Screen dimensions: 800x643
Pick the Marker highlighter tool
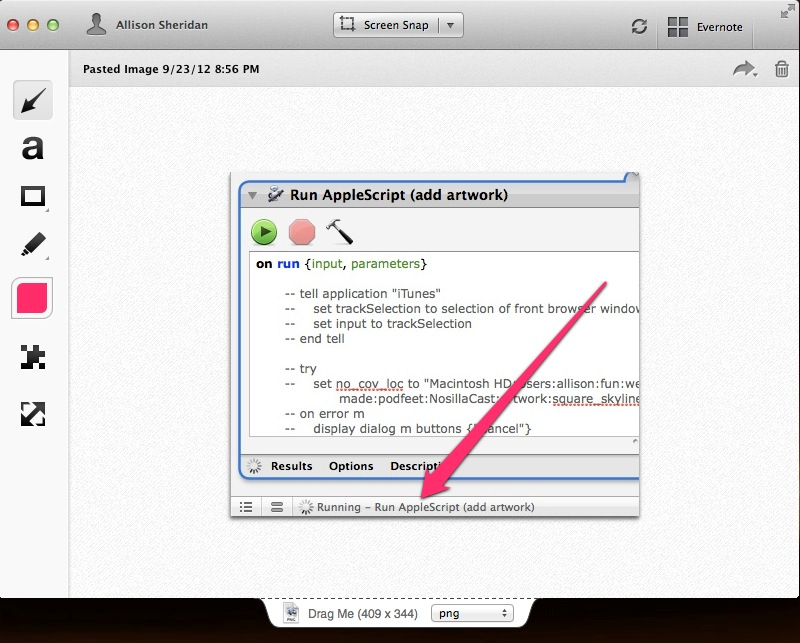(33, 244)
